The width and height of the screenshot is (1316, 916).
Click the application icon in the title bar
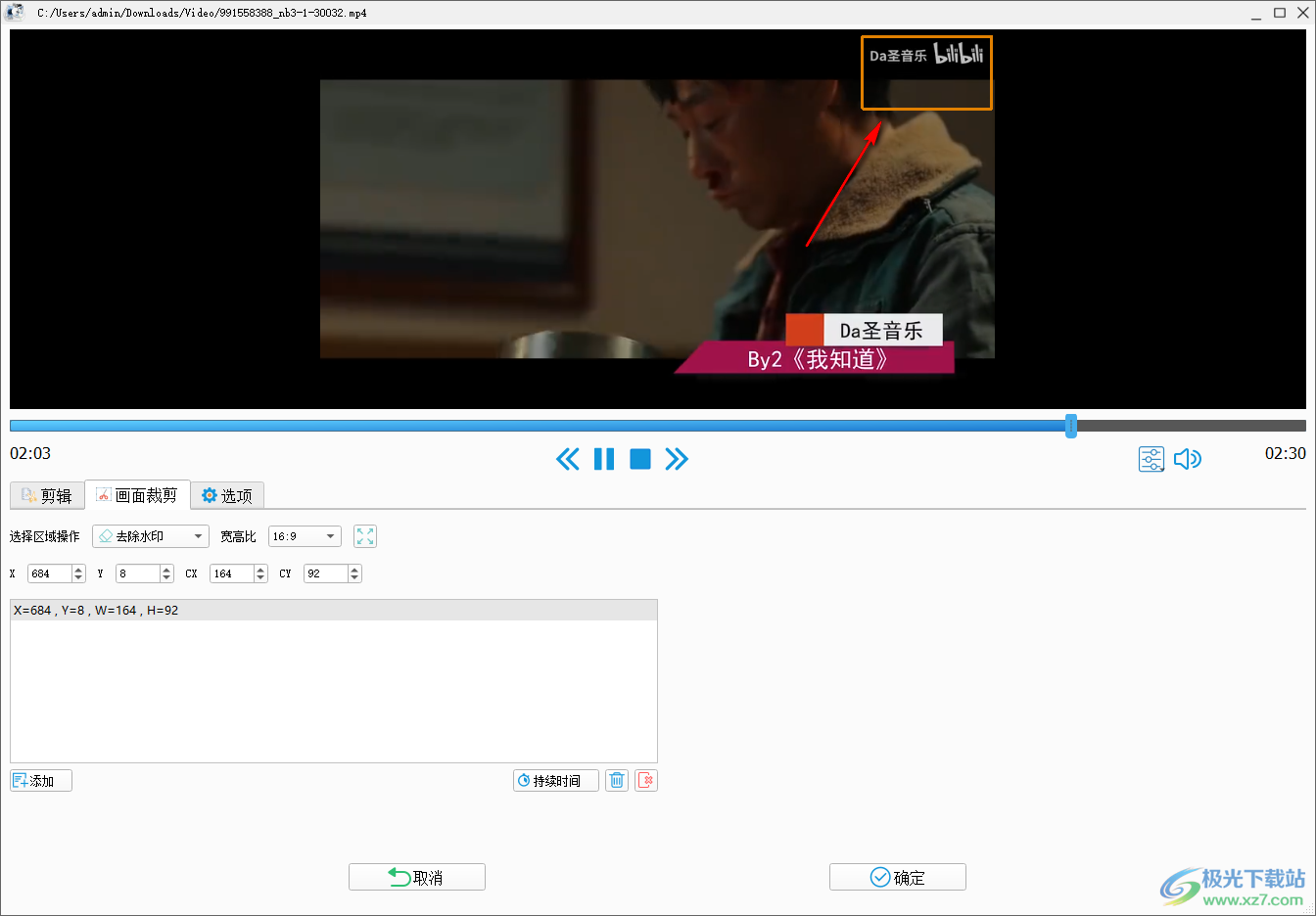coord(15,13)
